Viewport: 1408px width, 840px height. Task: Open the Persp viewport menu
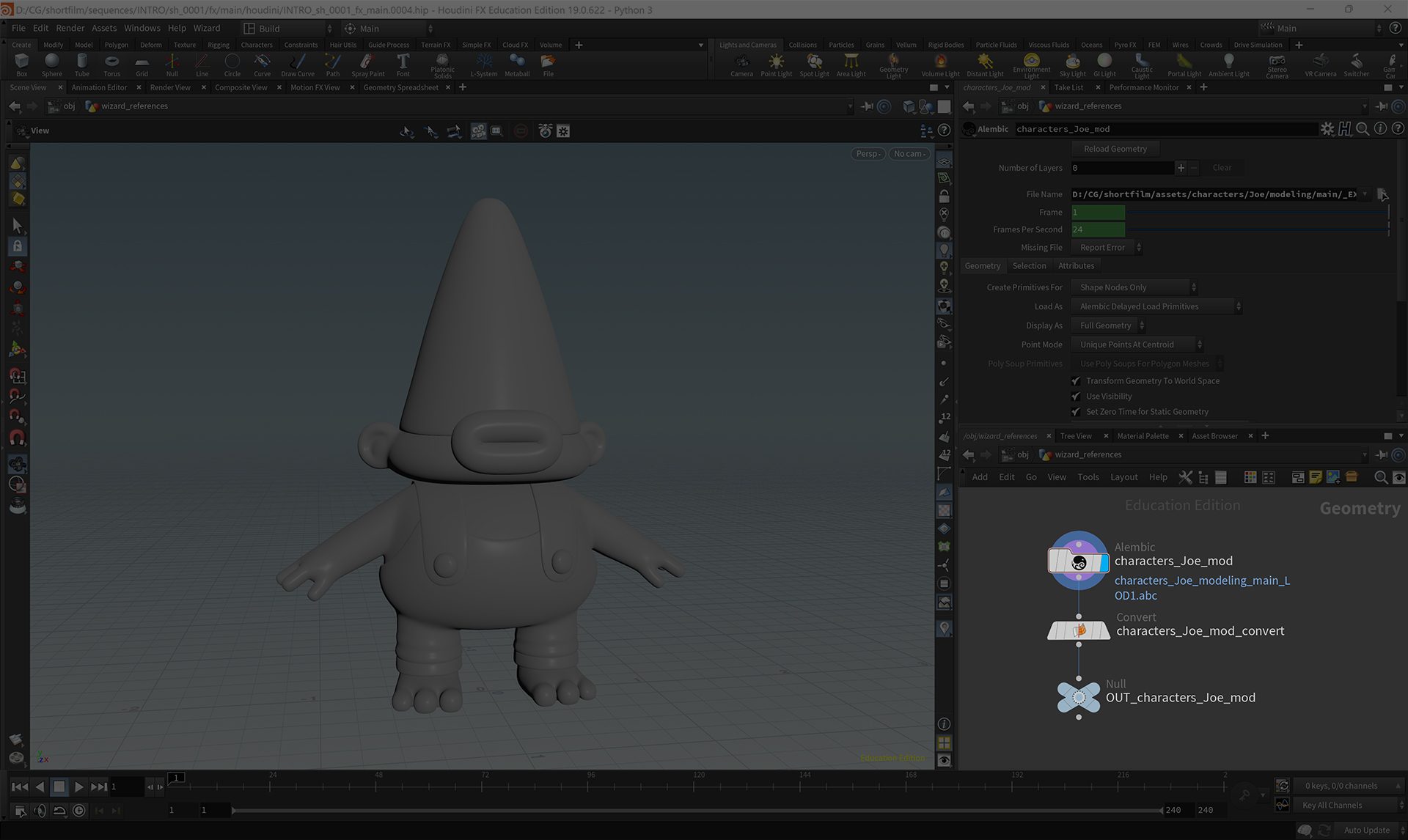click(868, 154)
